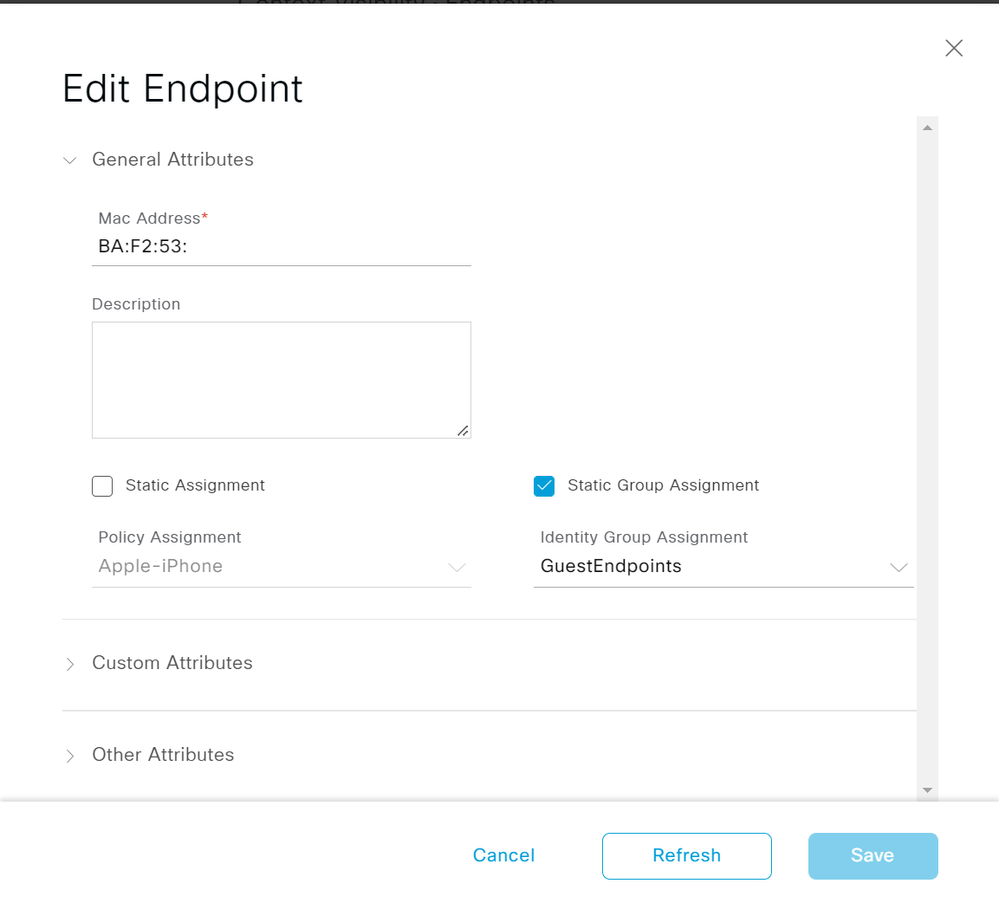Click the Save button
999x911 pixels.
click(x=873, y=856)
